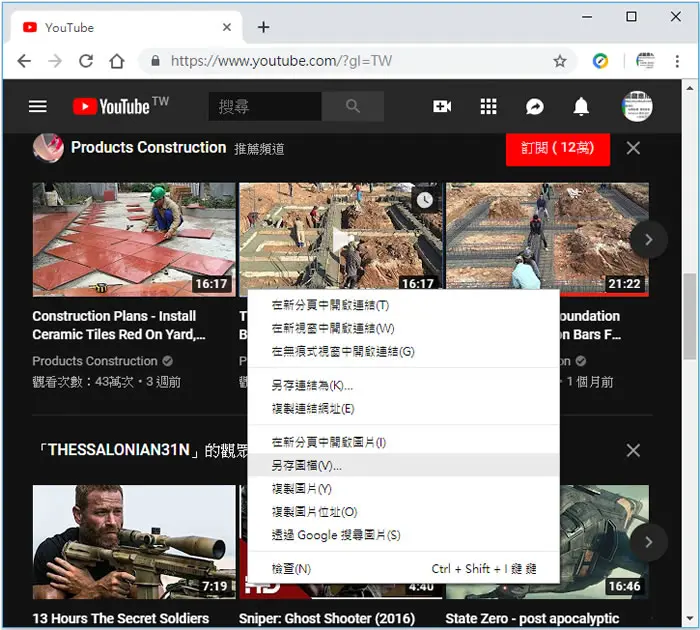Open the notifications bell

(581, 106)
